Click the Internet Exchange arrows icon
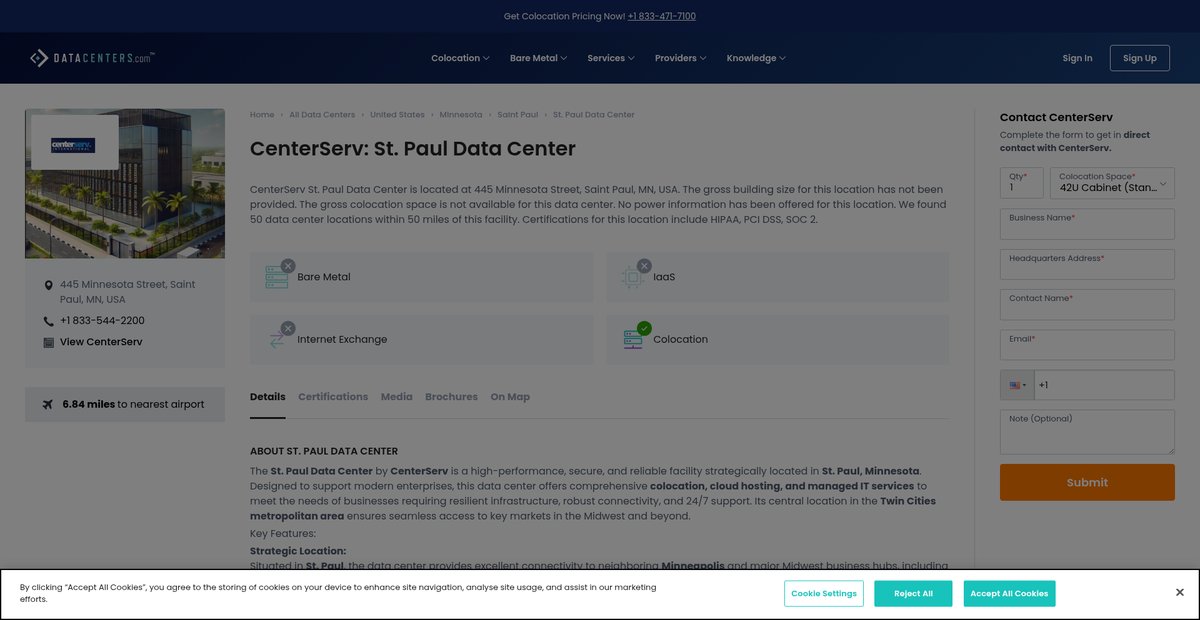The image size is (1200, 620). (277, 339)
